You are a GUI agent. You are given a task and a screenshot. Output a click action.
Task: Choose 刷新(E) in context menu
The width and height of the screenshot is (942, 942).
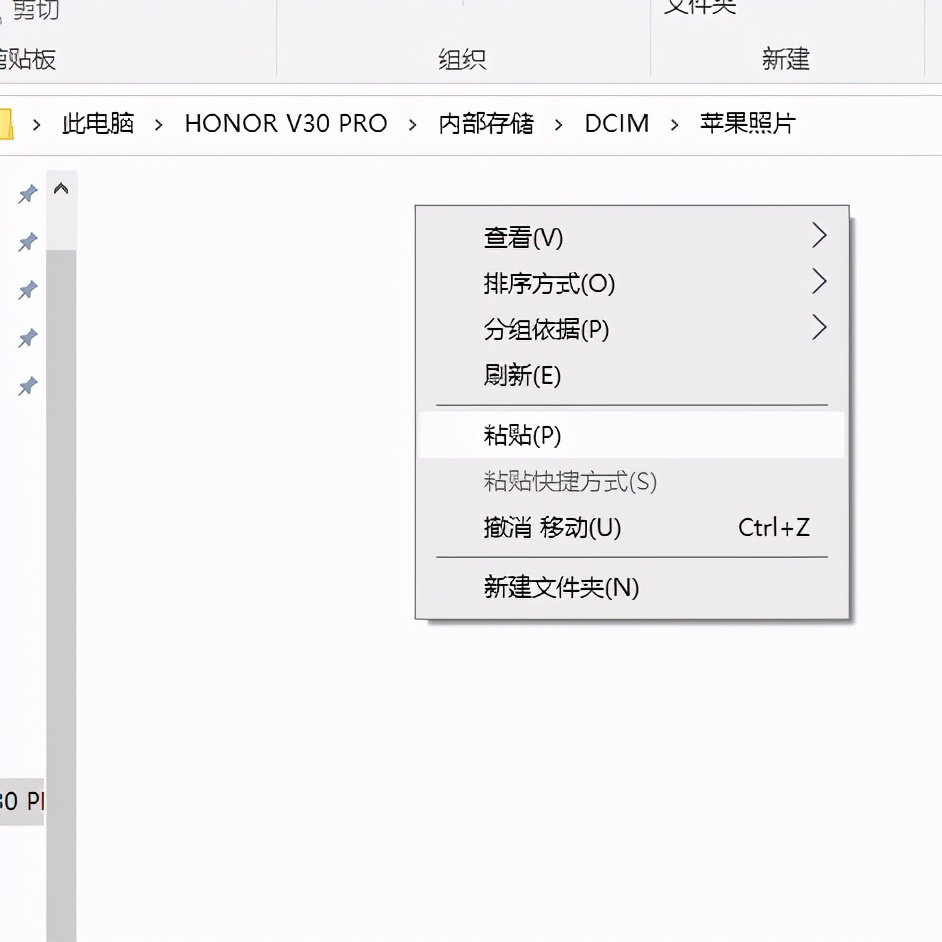click(x=631, y=375)
